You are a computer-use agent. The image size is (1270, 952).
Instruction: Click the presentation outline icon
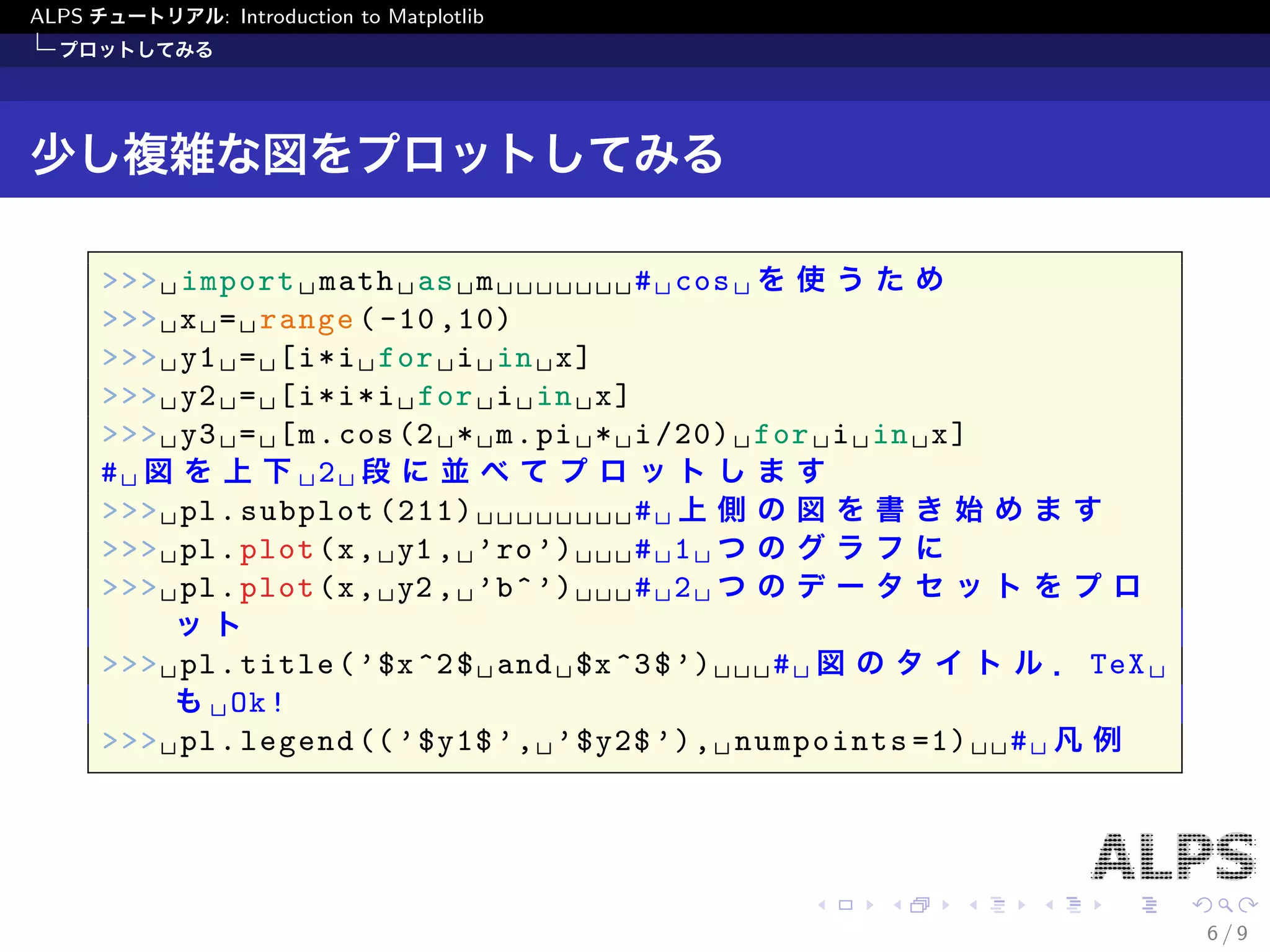pos(1150,905)
